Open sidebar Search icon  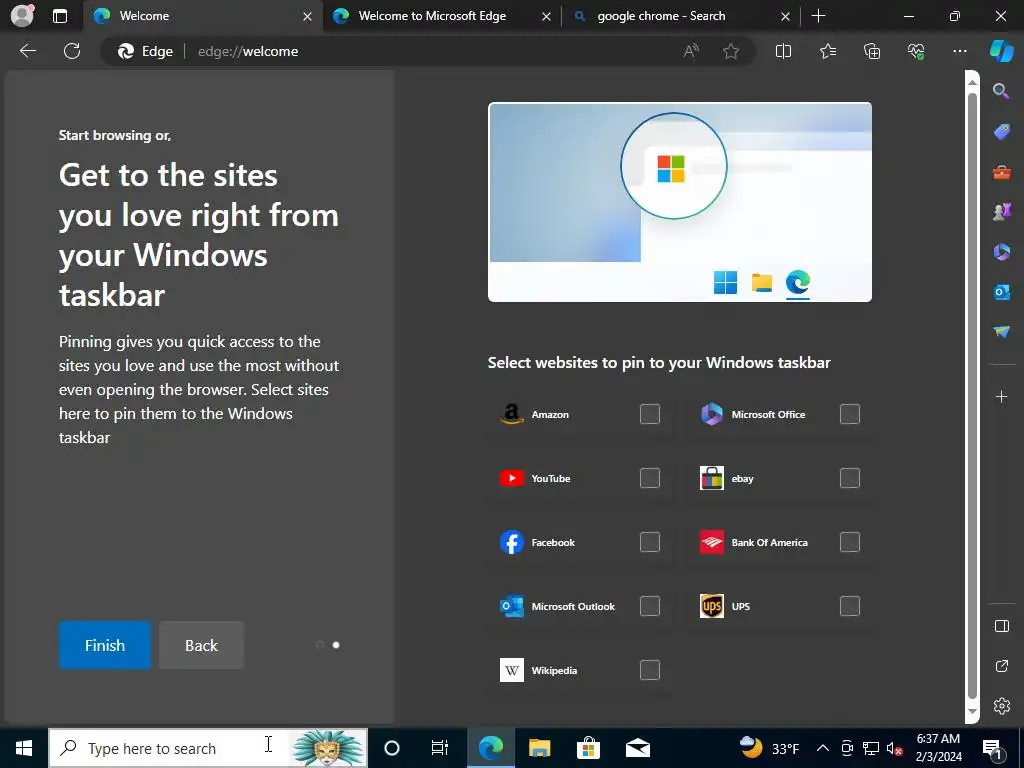point(1001,91)
